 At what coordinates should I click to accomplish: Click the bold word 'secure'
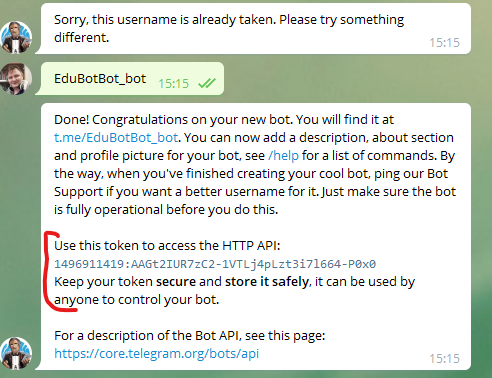(x=176, y=282)
